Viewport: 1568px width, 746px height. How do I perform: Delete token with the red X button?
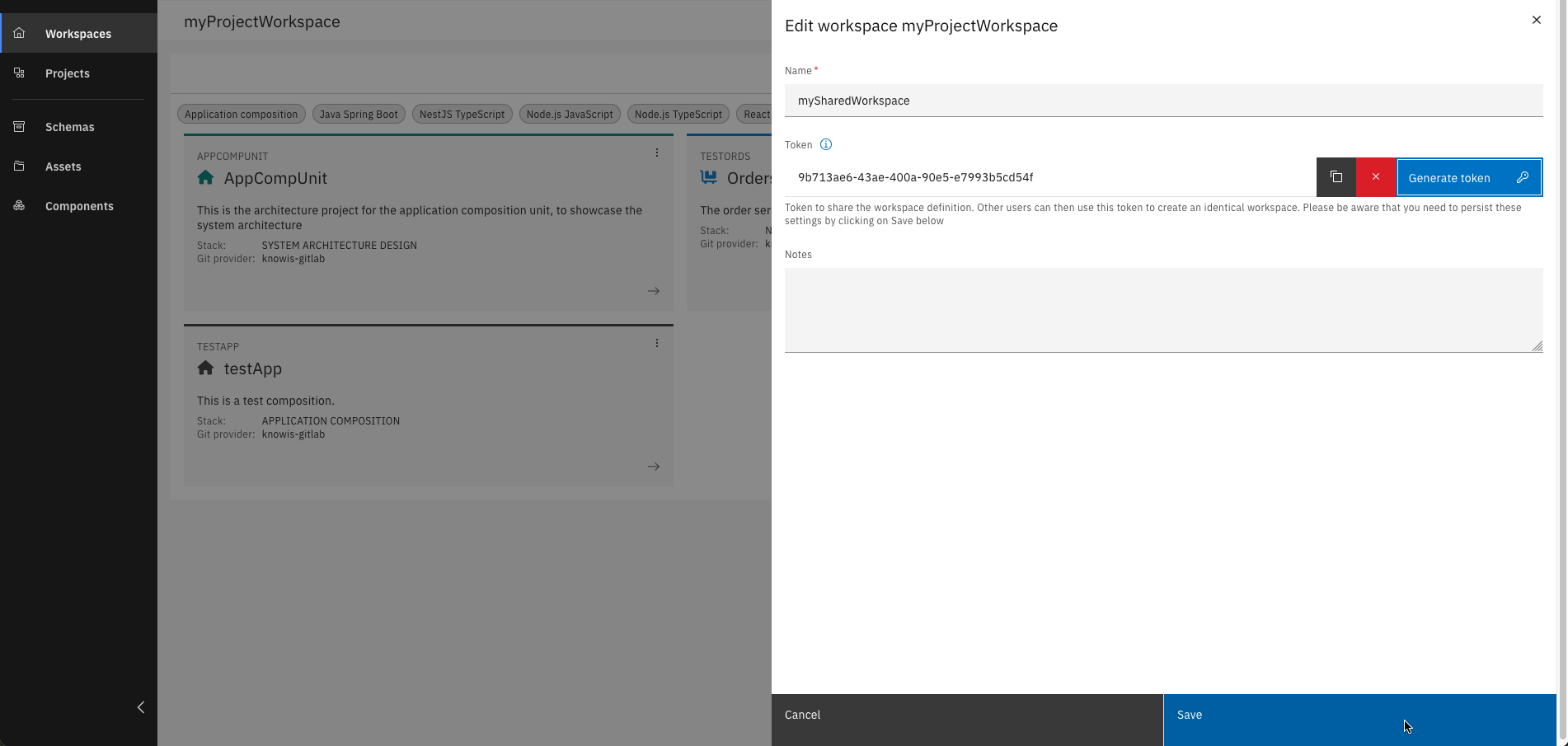coord(1375,177)
